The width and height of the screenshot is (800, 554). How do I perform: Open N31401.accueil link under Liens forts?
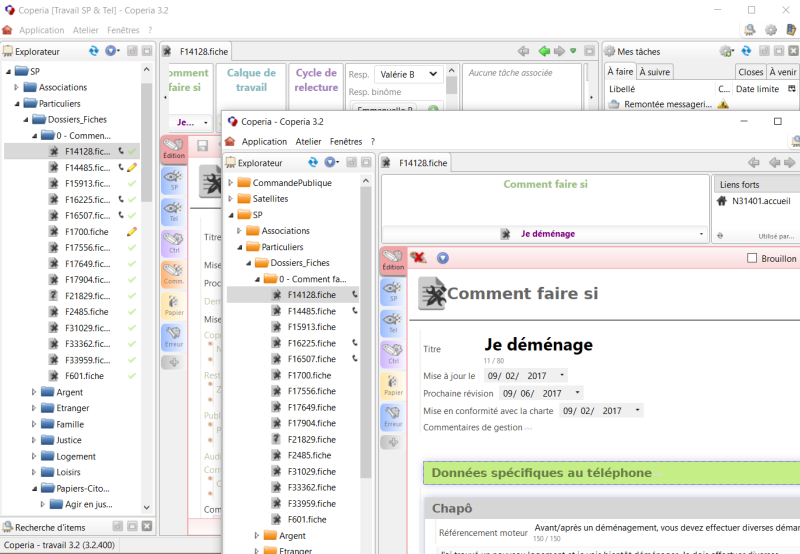click(761, 201)
